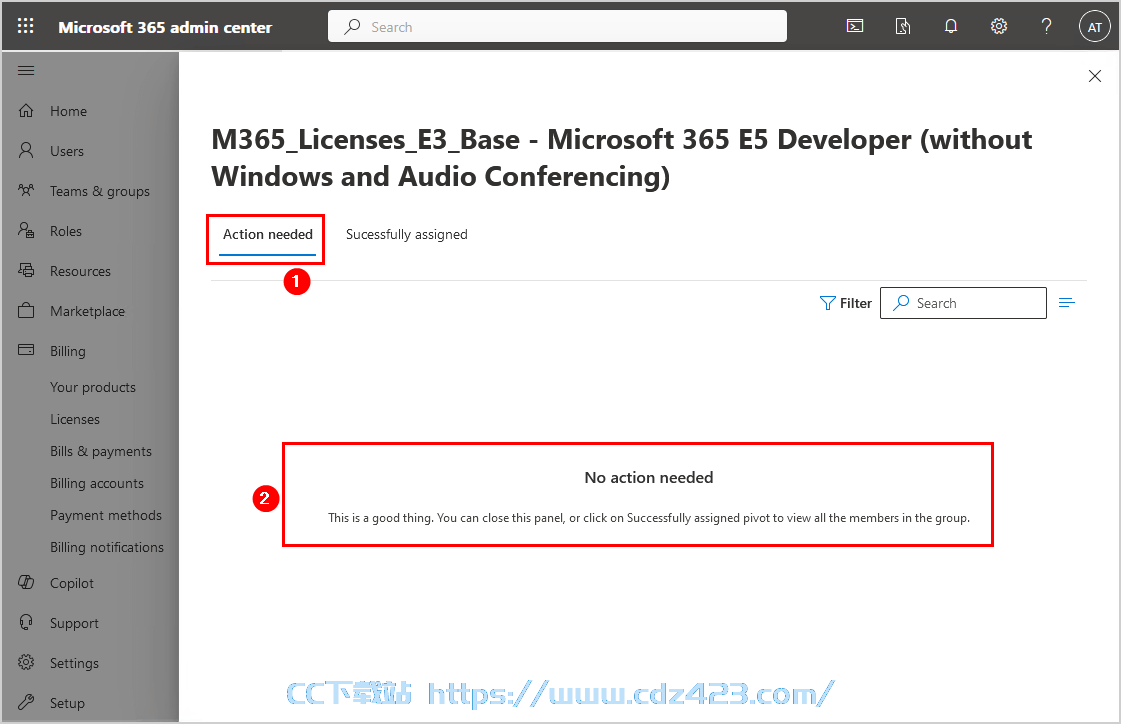Click the top header Search field
Screen dimensions: 1121x724
point(557,26)
